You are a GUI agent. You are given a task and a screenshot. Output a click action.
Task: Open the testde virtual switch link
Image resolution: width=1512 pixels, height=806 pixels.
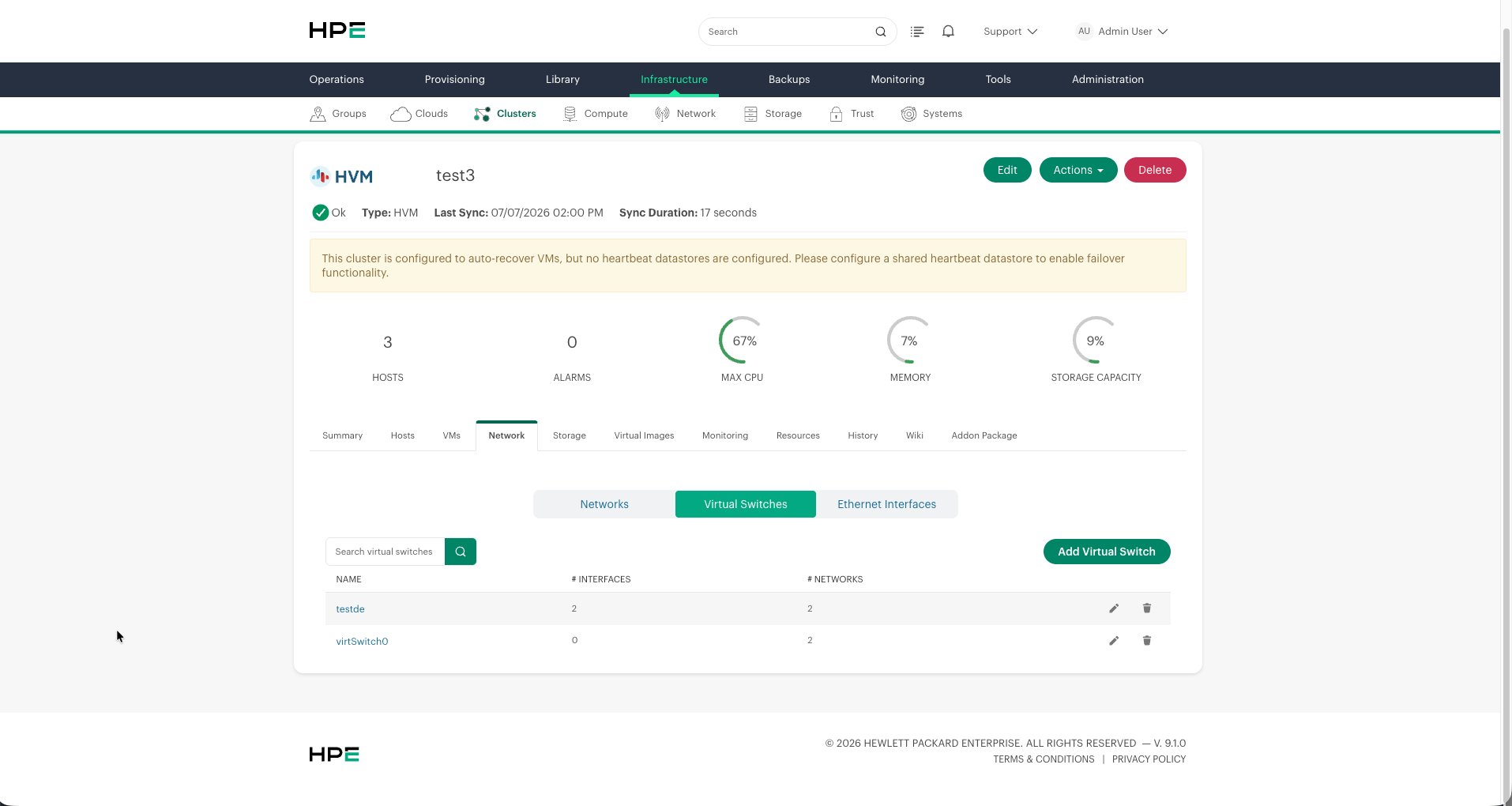click(350, 609)
